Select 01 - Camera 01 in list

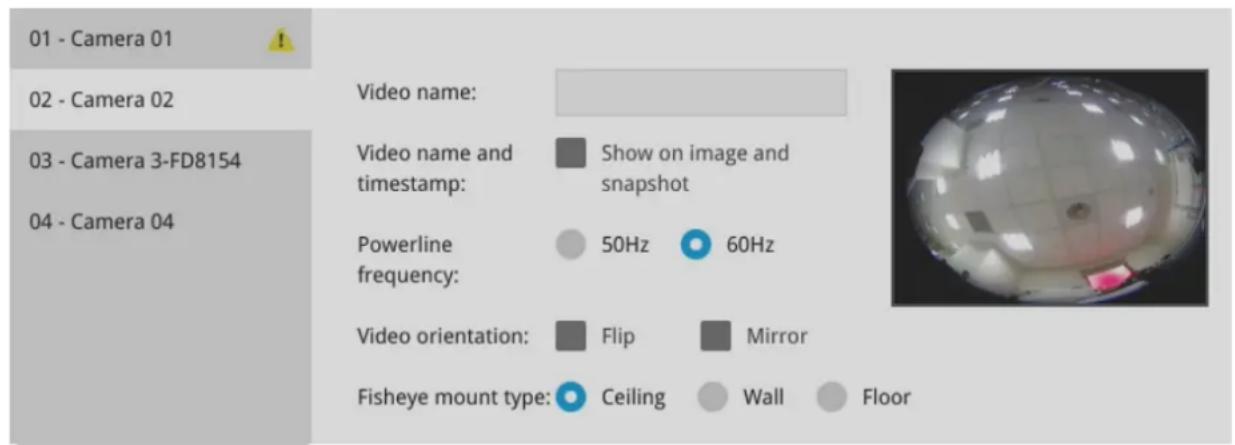(x=160, y=39)
